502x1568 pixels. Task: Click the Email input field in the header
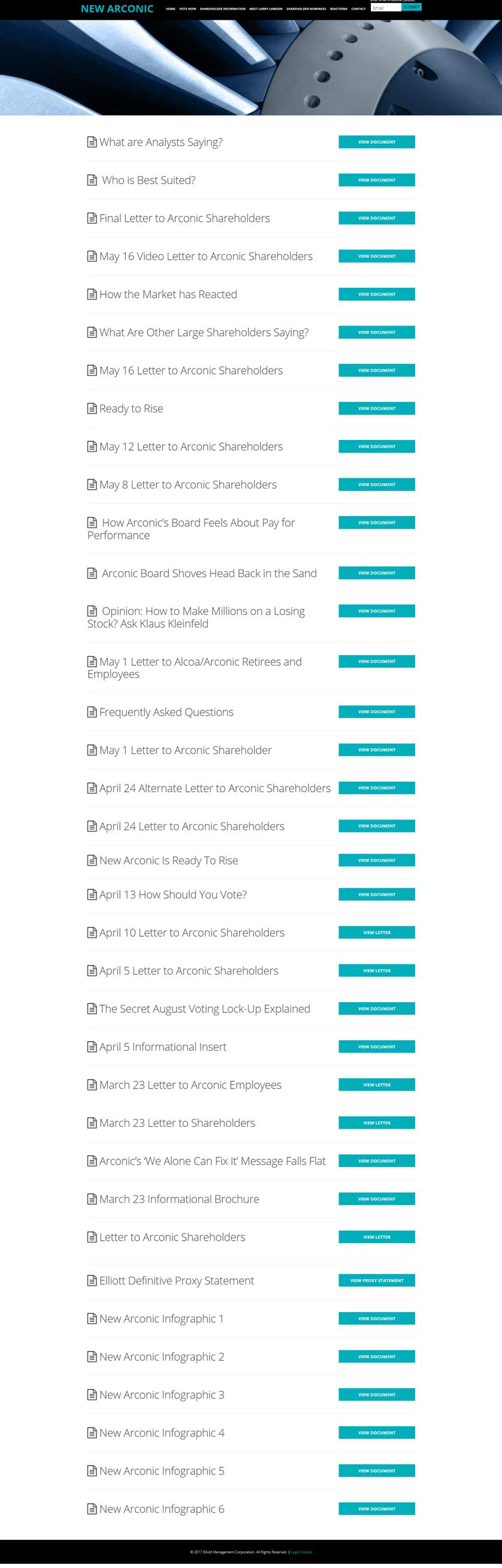[386, 8]
